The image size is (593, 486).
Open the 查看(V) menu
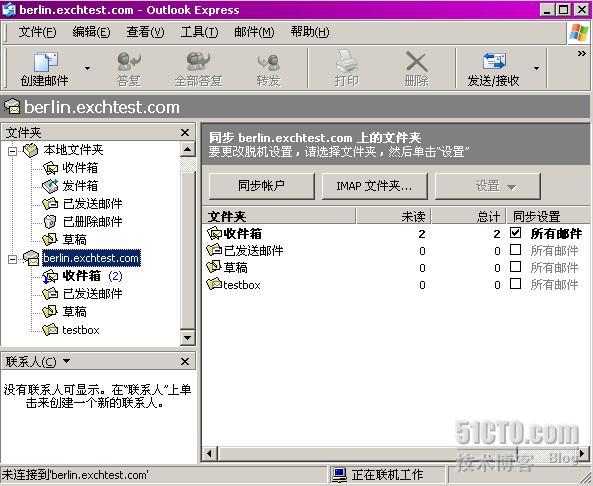(x=145, y=32)
